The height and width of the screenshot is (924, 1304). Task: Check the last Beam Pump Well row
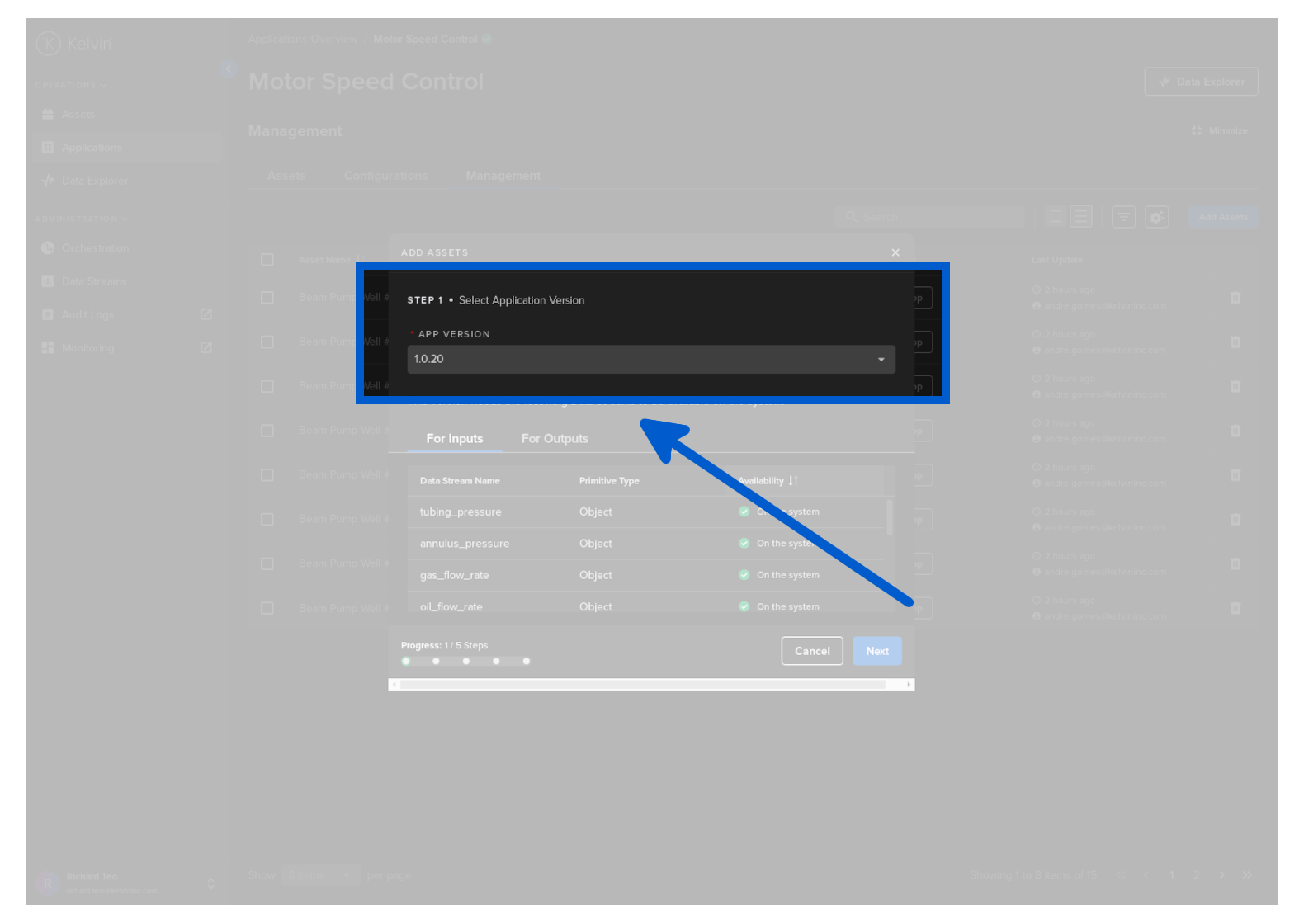coord(267,608)
